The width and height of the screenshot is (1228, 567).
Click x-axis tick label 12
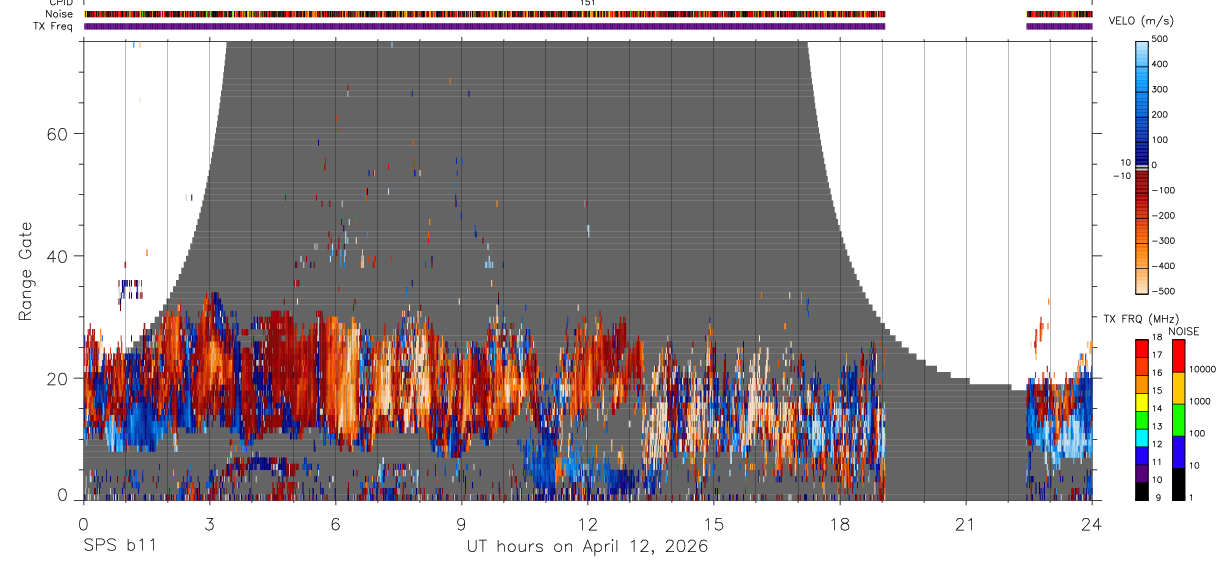click(587, 524)
